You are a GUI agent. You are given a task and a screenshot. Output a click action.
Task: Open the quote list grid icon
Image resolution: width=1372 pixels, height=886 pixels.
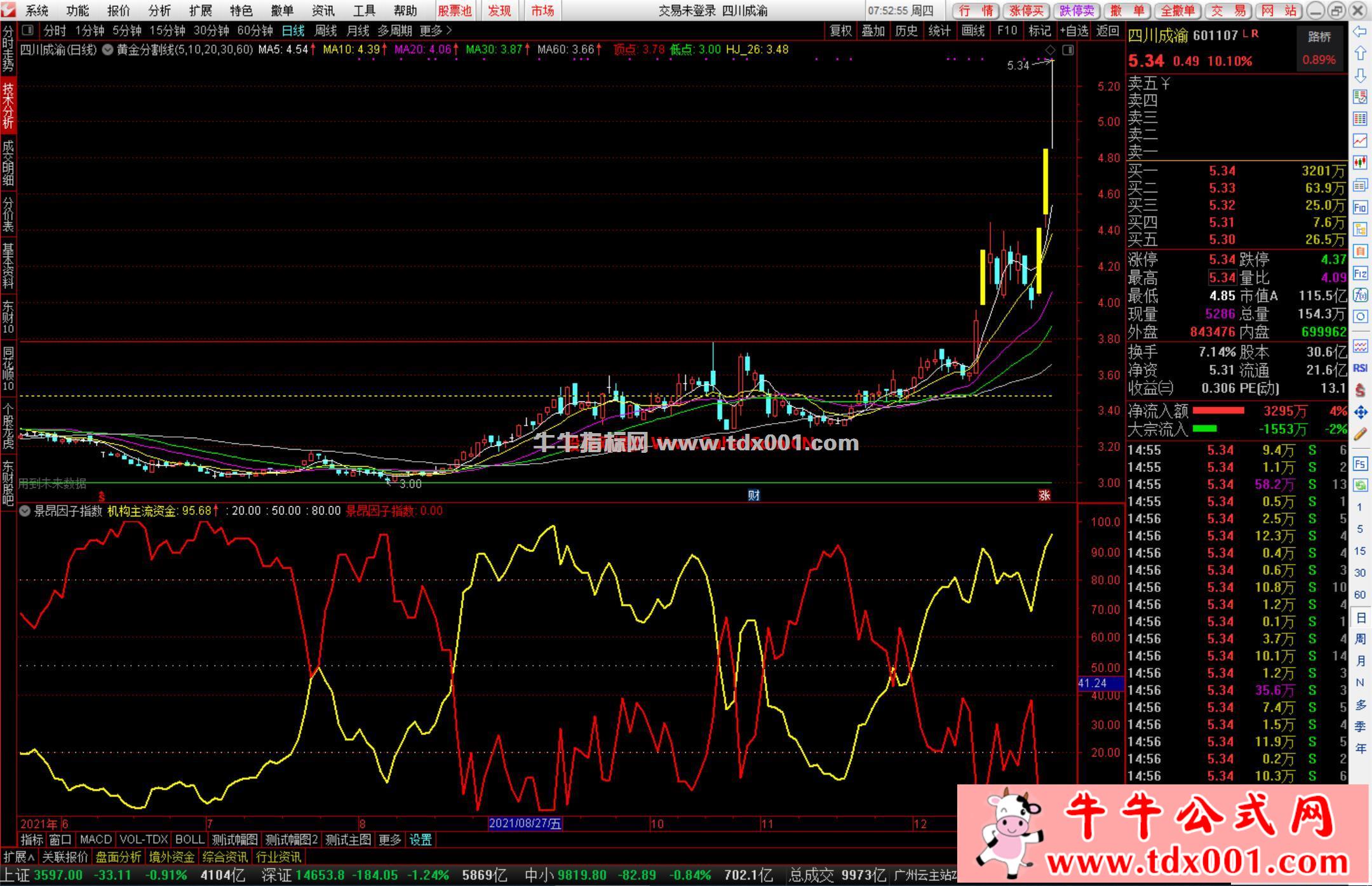pos(1360,118)
